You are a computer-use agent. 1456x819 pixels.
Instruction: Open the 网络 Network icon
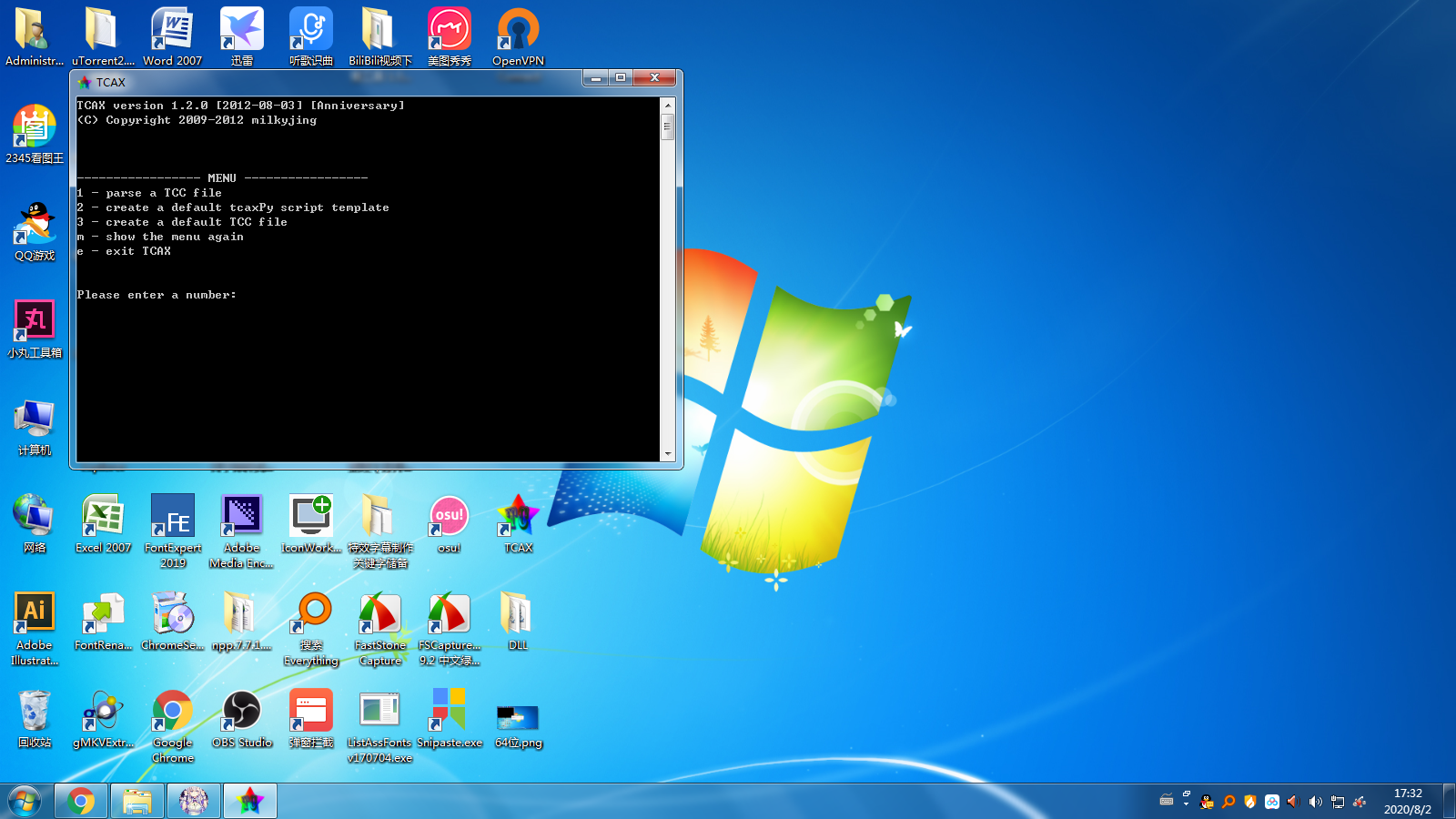pyautogui.click(x=34, y=523)
